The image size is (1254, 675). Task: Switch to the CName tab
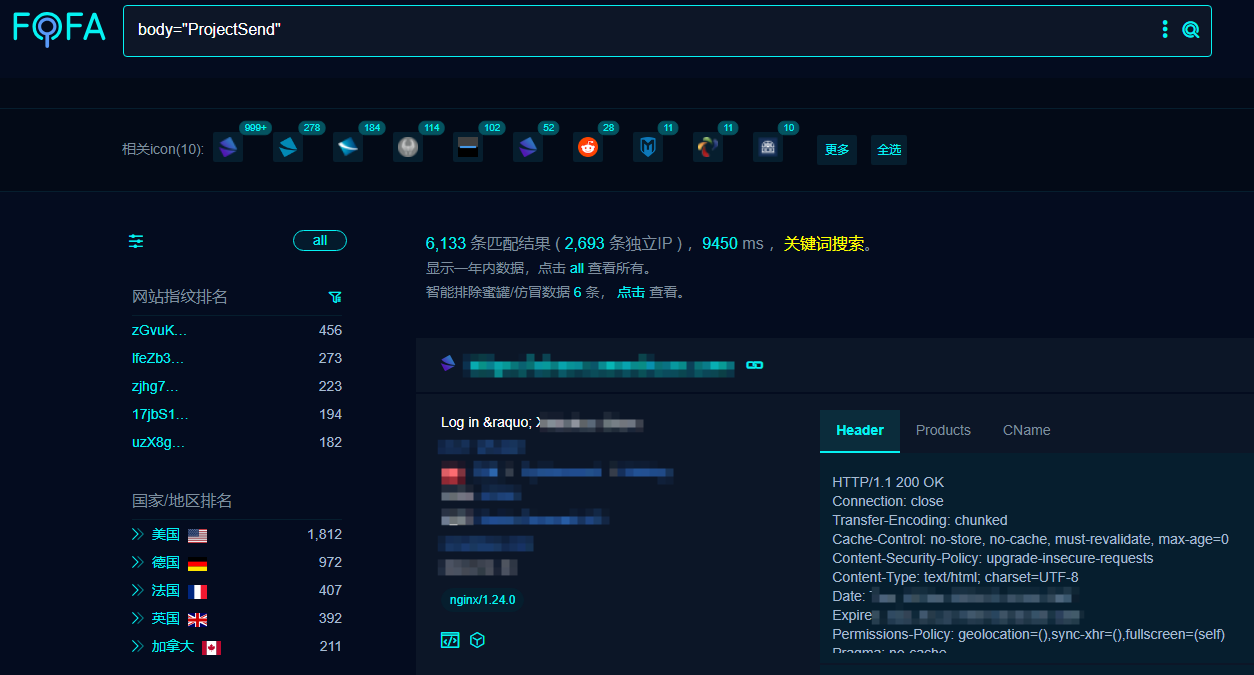click(x=1026, y=430)
